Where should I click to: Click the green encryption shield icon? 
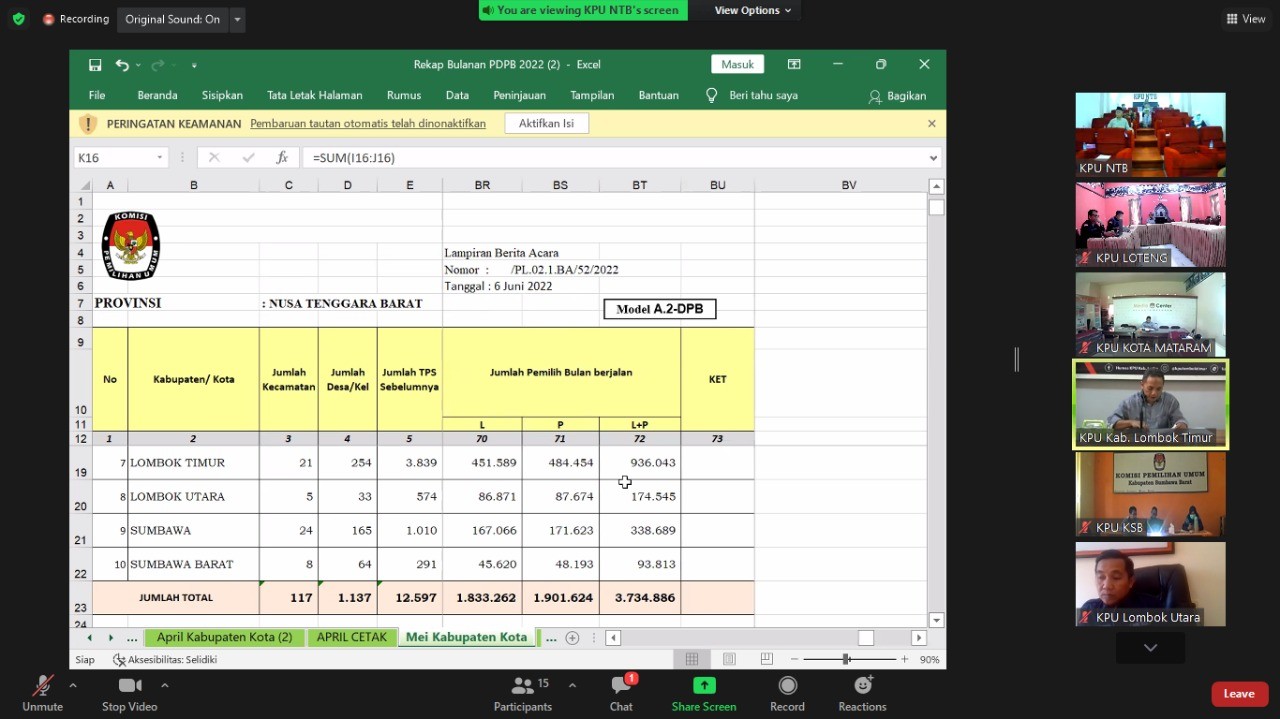18,19
